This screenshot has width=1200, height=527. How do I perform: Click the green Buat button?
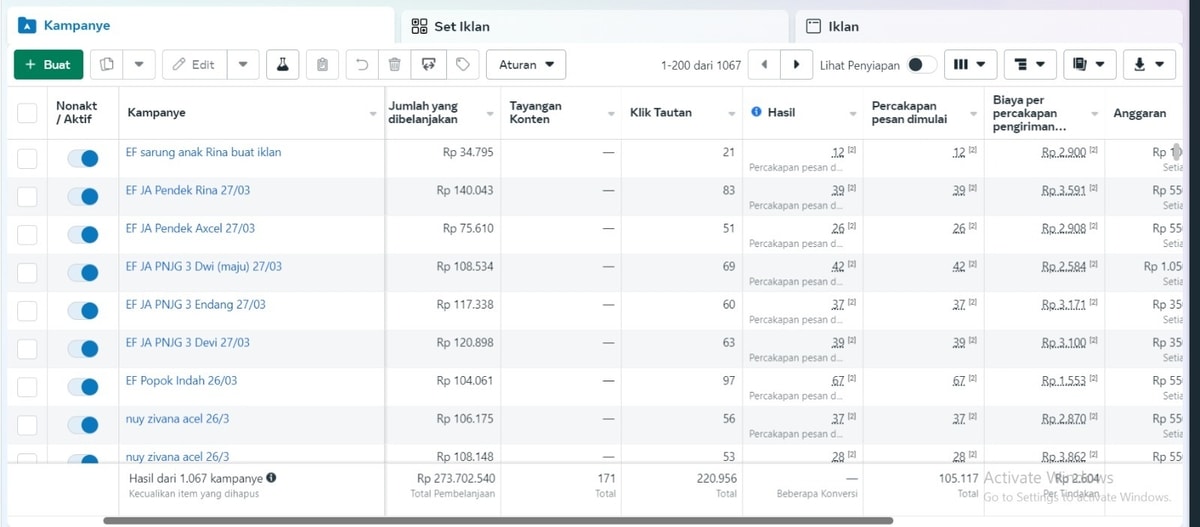click(x=48, y=65)
